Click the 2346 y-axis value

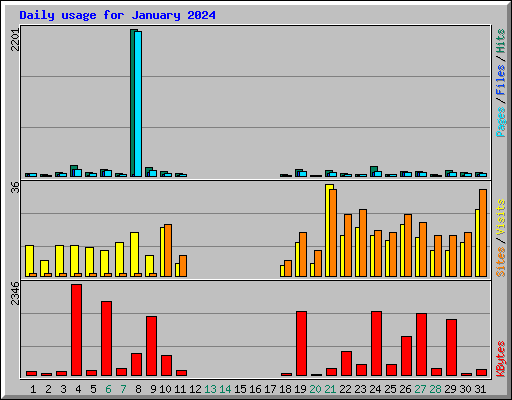click(x=15, y=293)
